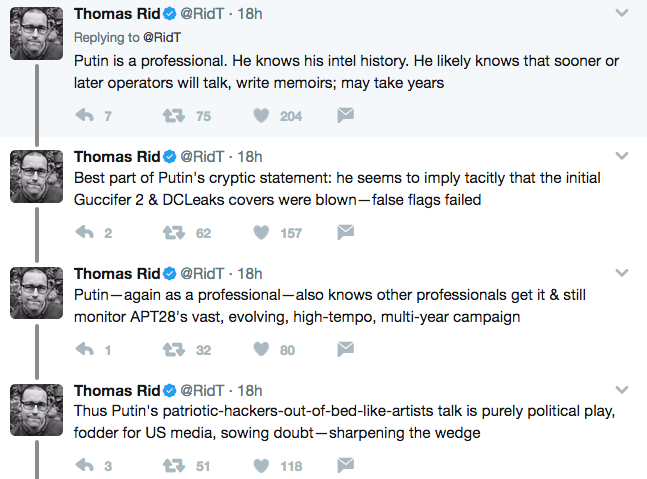647x479 pixels.
Task: Like the tweet with 157 likes
Action: [x=261, y=233]
